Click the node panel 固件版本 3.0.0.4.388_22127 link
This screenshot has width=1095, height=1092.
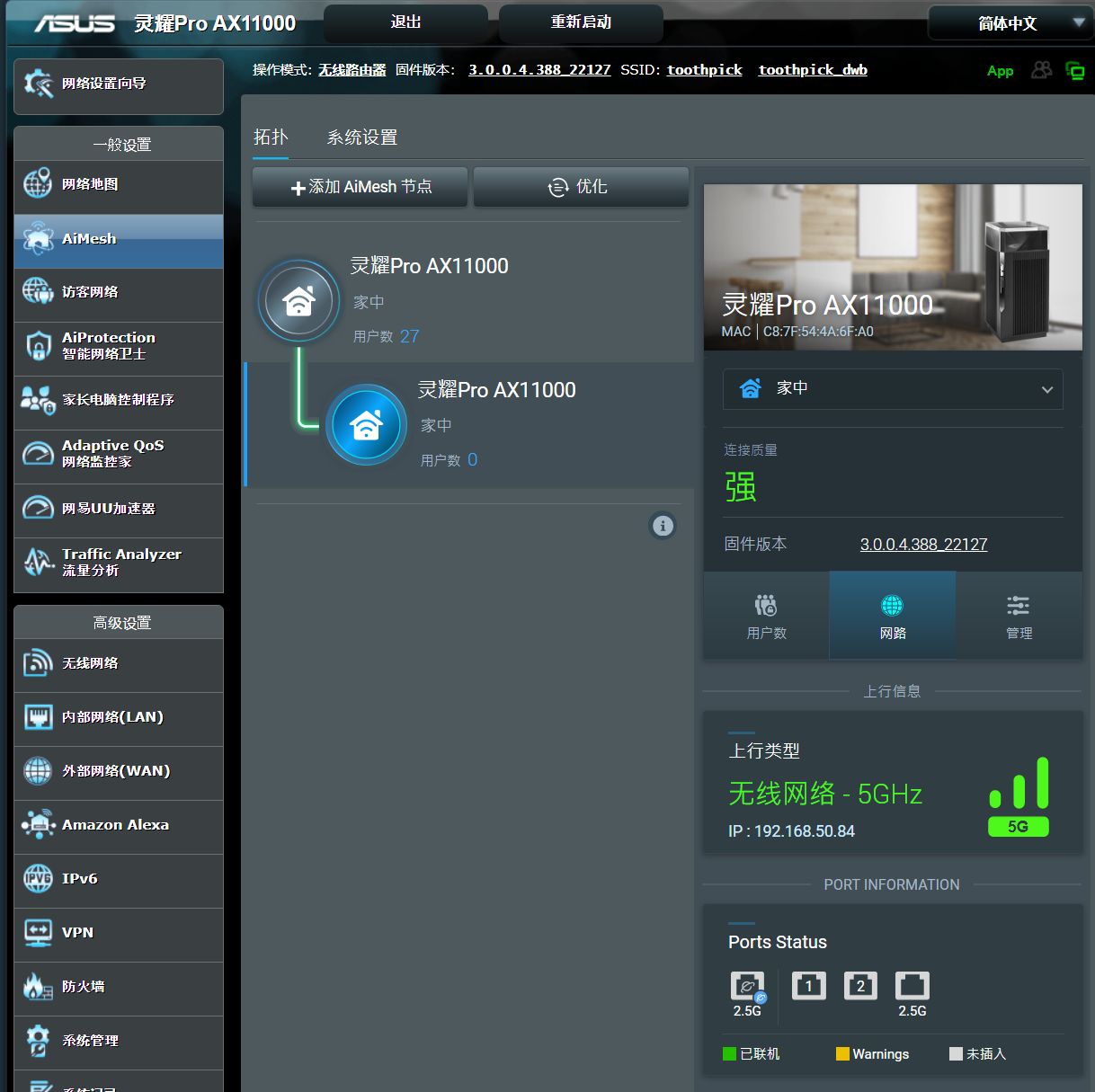pos(923,544)
